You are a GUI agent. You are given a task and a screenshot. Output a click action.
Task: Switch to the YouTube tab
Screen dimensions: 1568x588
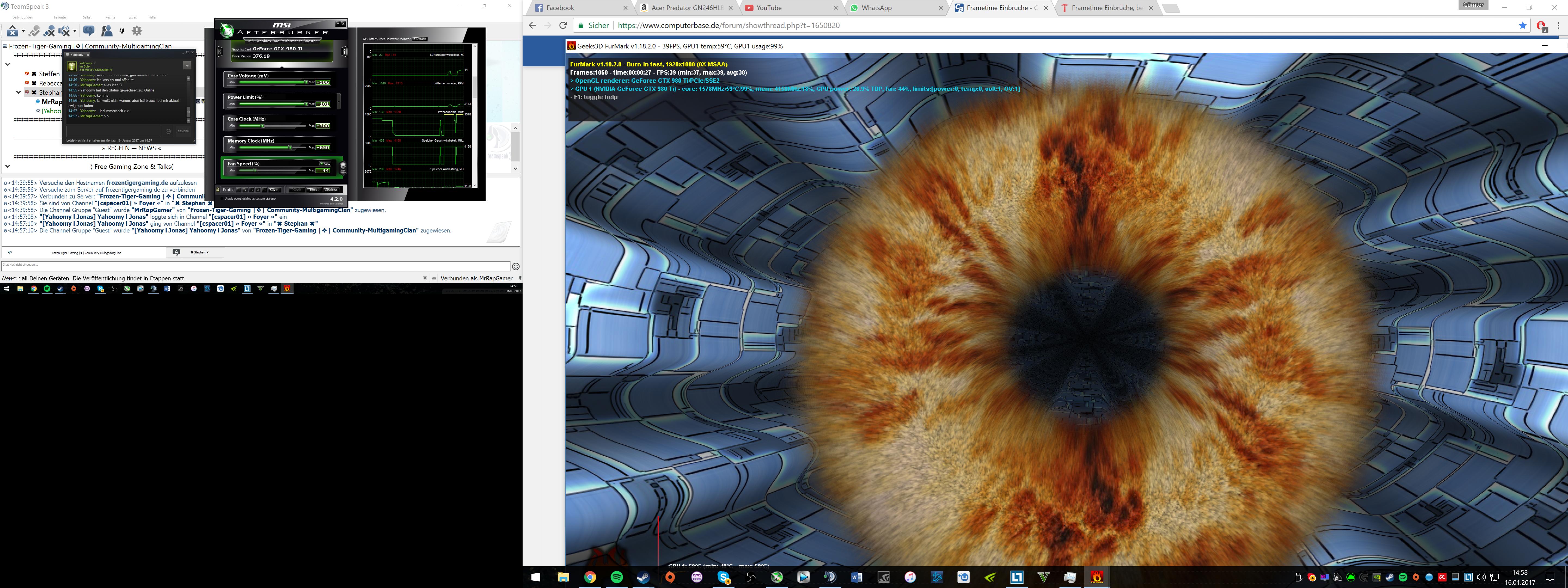point(791,8)
